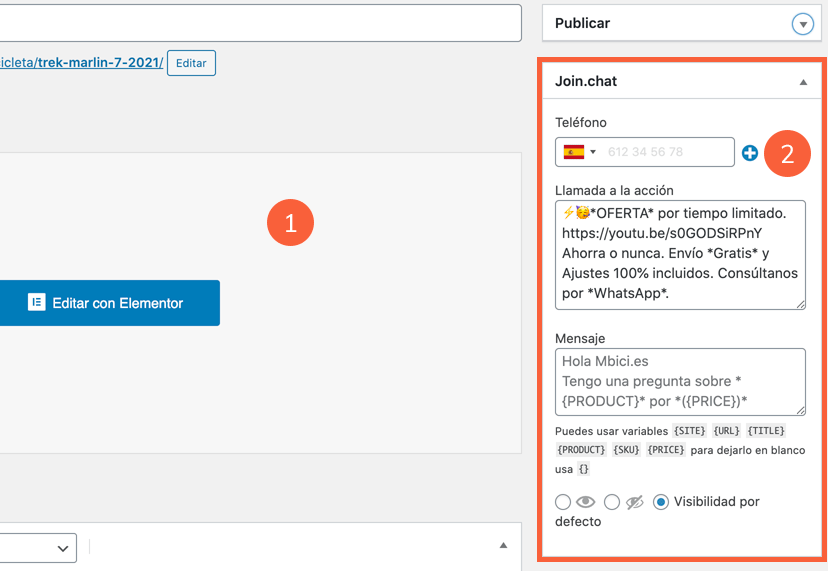The height and width of the screenshot is (571, 828).
Task: Select the open-eye visibility radio option
Action: pyautogui.click(x=563, y=502)
